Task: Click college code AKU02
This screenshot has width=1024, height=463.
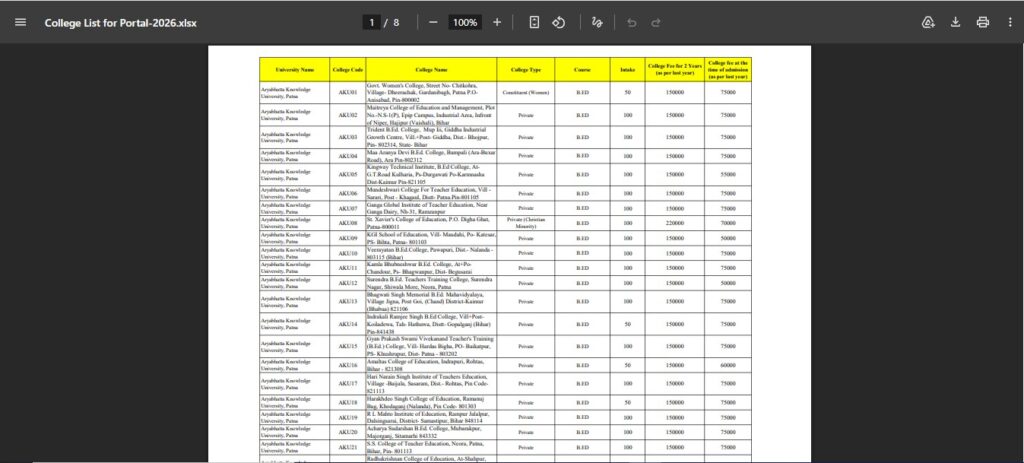Action: pyautogui.click(x=347, y=115)
